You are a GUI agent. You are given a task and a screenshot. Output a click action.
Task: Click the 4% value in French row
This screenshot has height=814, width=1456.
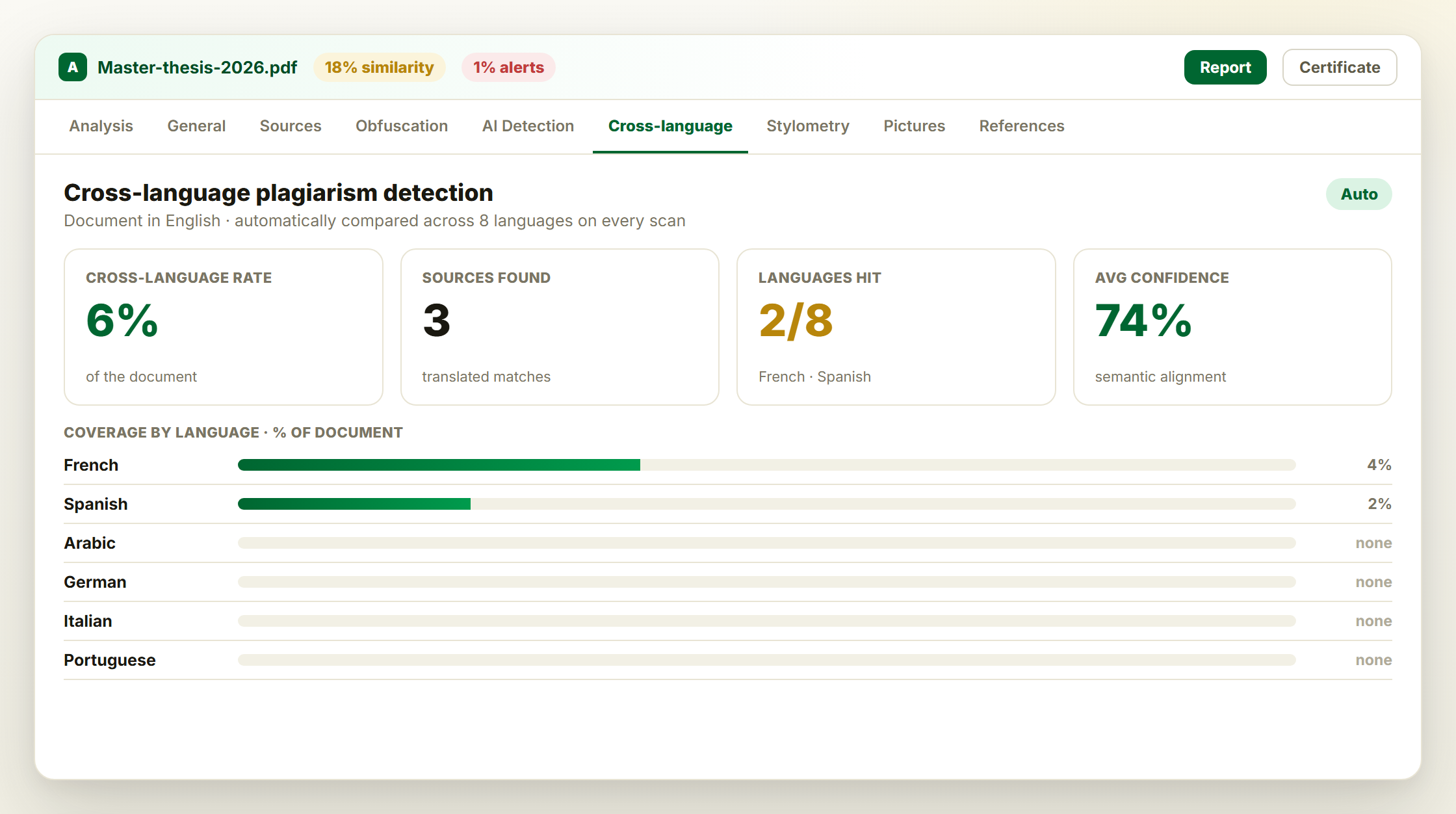(1379, 465)
